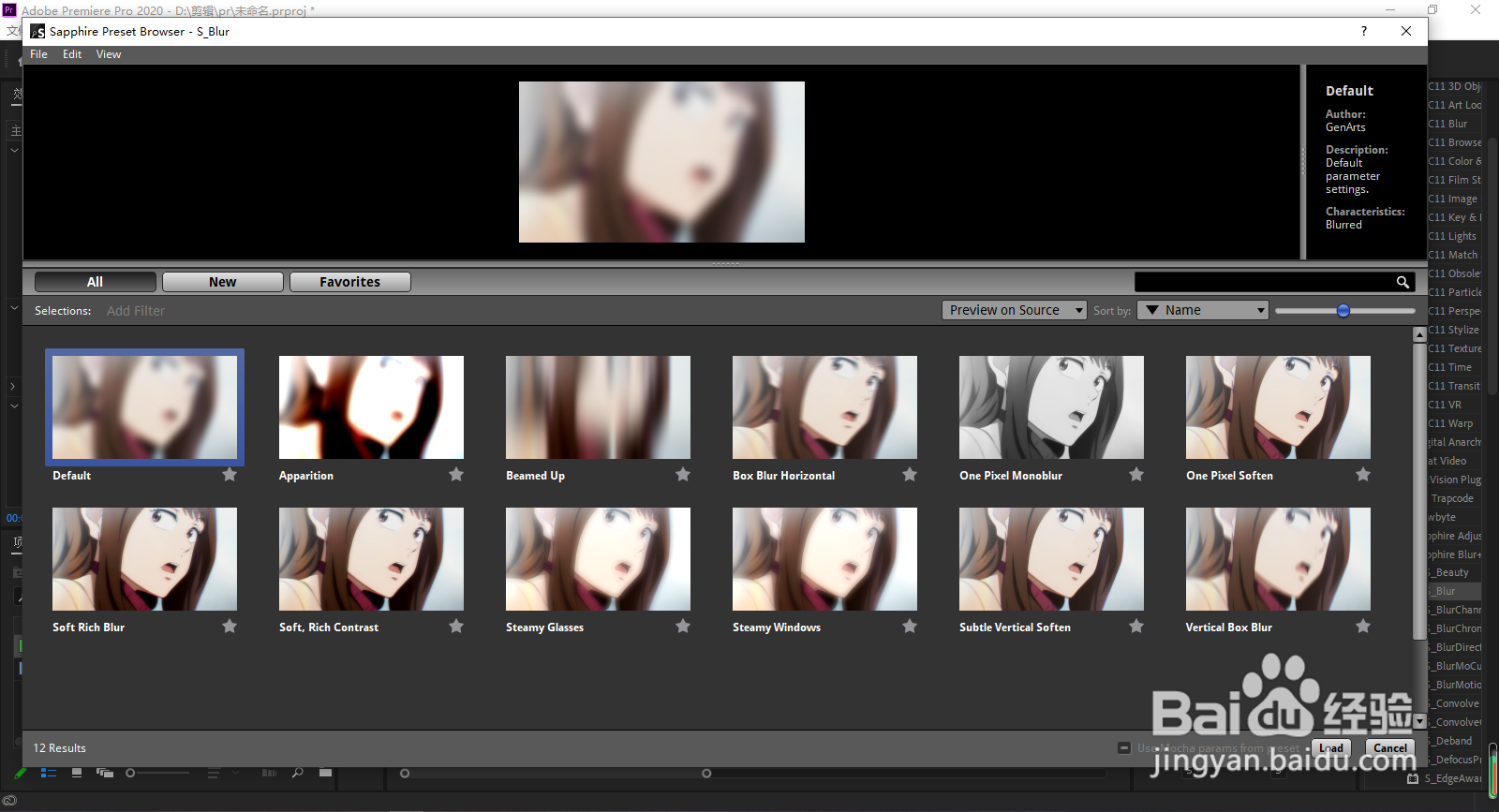The height and width of the screenshot is (812, 1499).
Task: Click the Creative Cloud status icon in Premiere
Action: 9,800
